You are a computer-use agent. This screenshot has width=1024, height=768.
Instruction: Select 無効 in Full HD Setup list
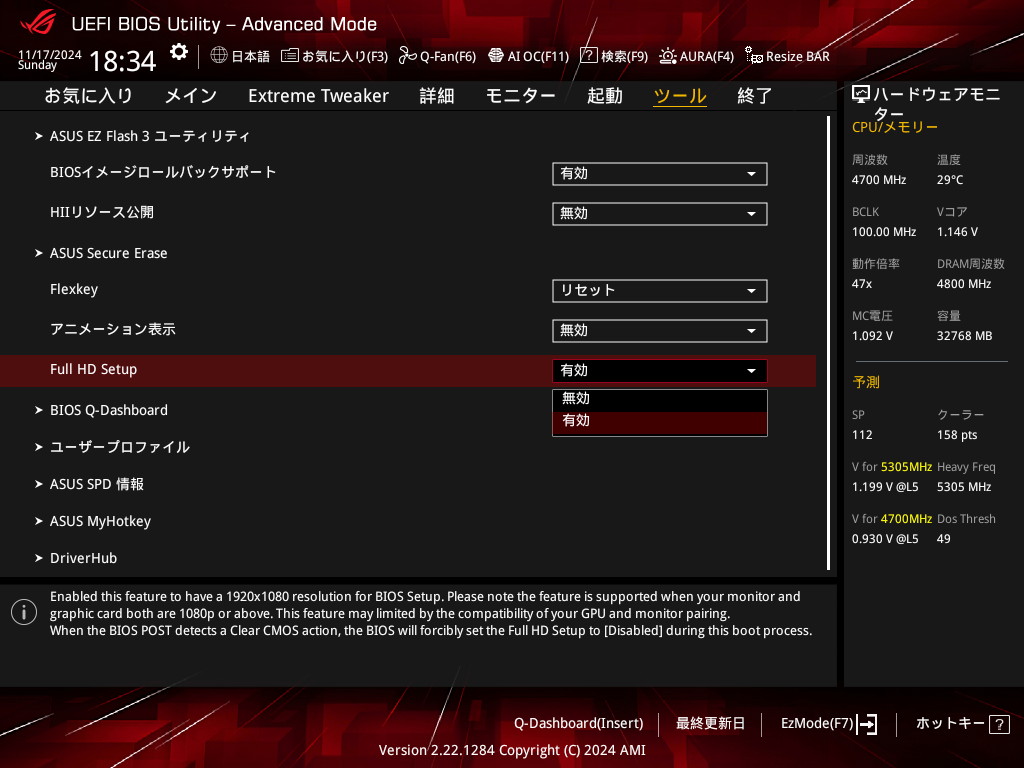coord(660,399)
